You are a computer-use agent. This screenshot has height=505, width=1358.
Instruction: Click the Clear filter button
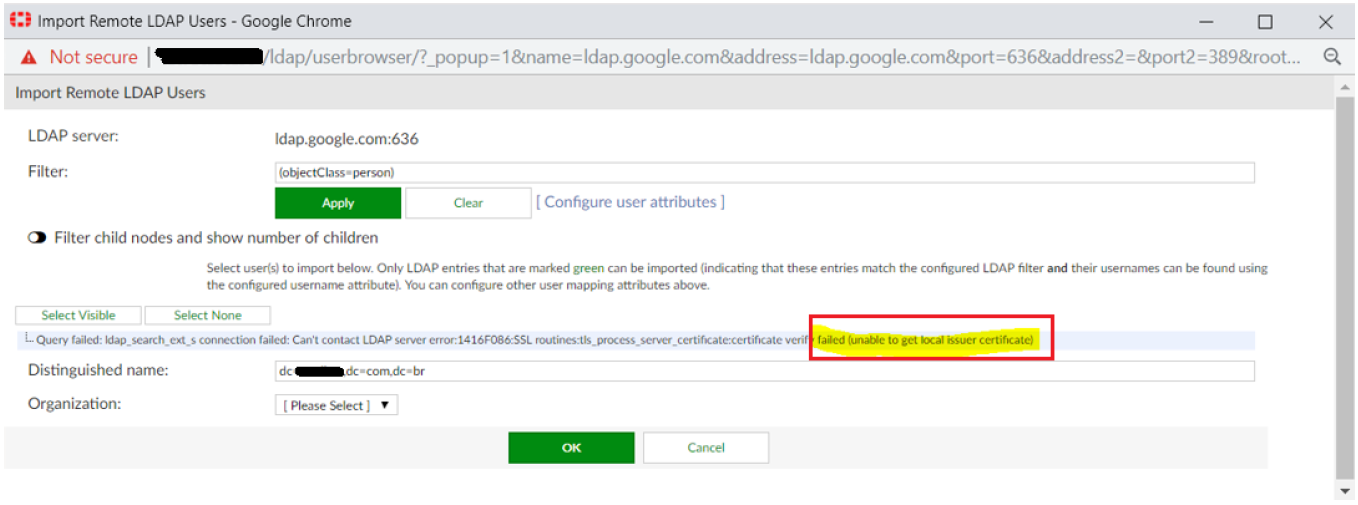click(468, 203)
